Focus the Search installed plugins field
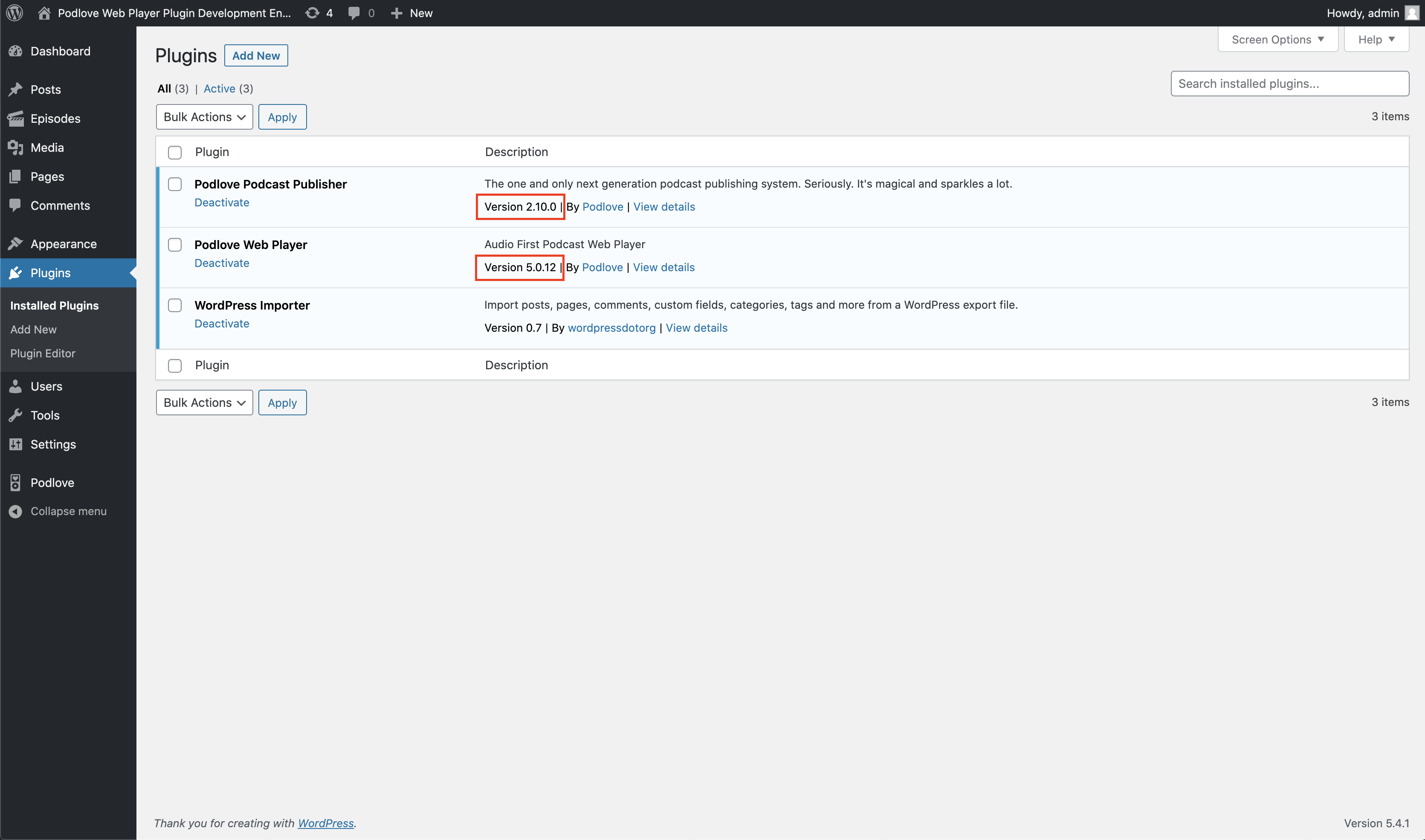The image size is (1425, 840). 1289,83
